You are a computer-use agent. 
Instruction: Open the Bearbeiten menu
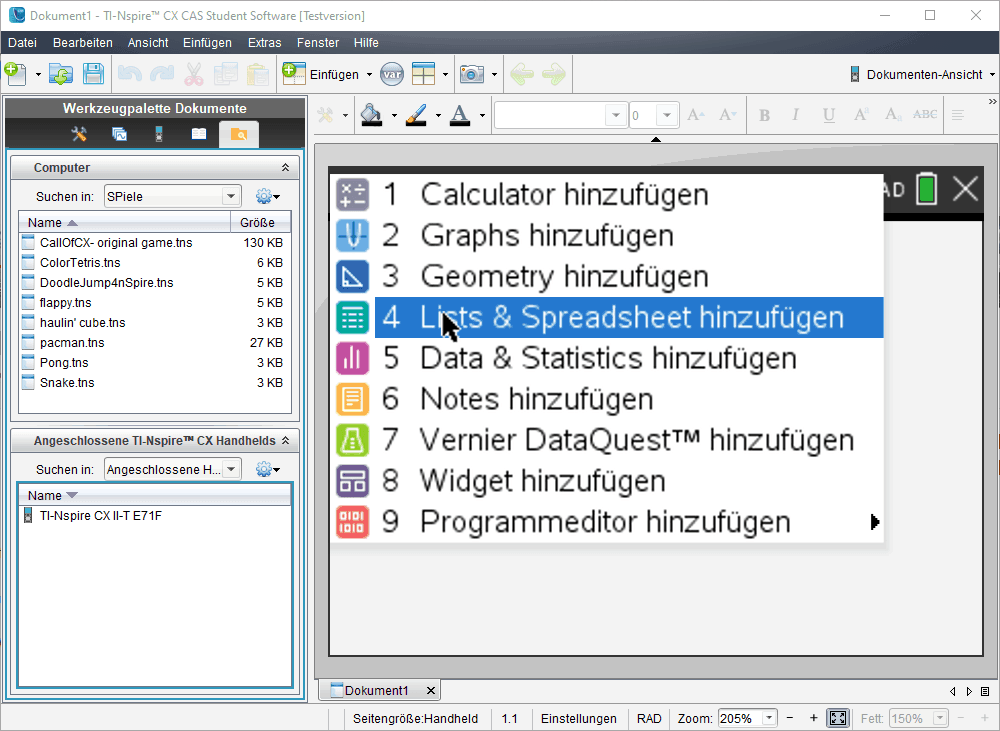click(83, 43)
